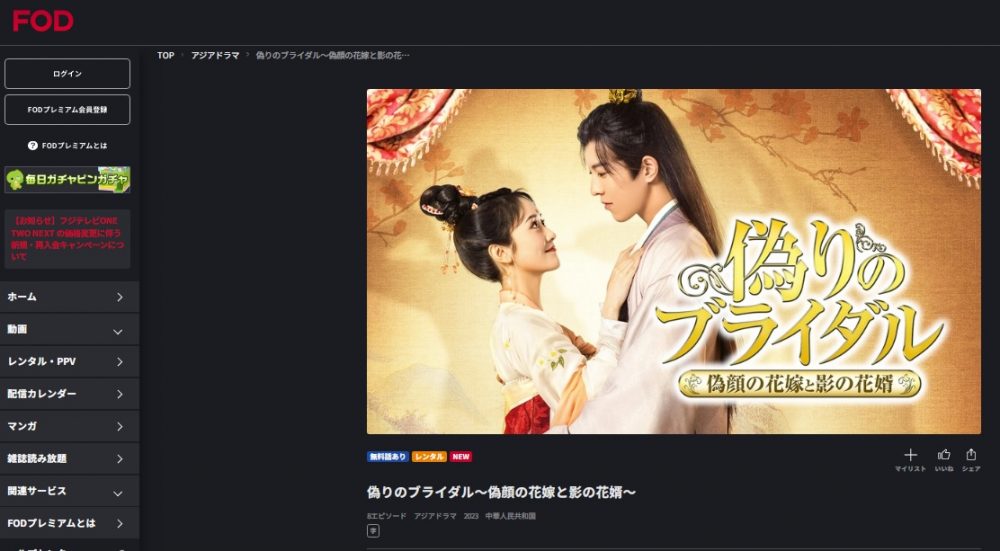The image size is (1000, 551).
Task: Click the ログイン button
Action: pyautogui.click(x=68, y=74)
